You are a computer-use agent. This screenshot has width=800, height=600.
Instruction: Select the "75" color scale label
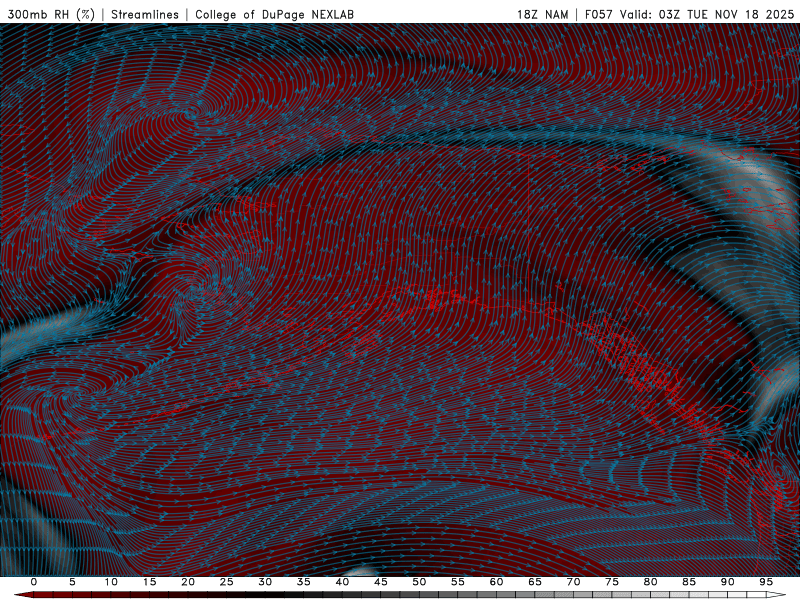tap(612, 582)
